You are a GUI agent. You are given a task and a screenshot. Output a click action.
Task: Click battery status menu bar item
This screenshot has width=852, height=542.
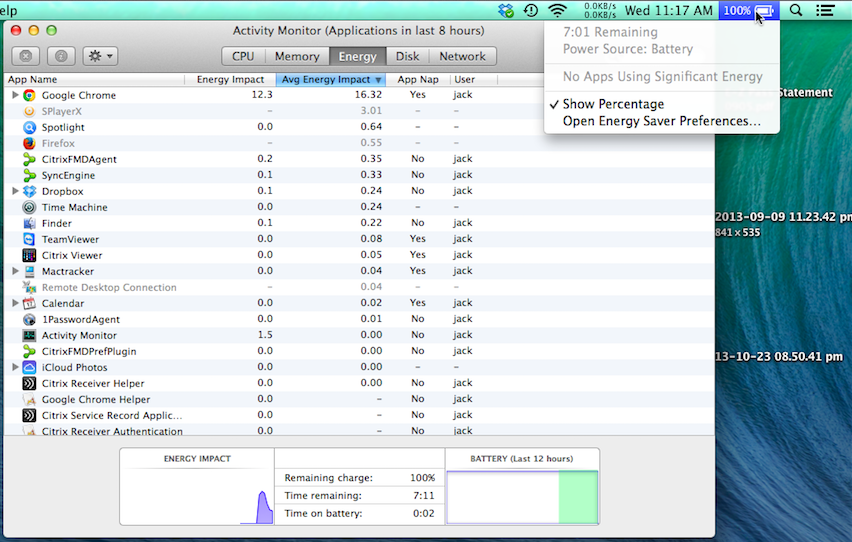(x=749, y=10)
